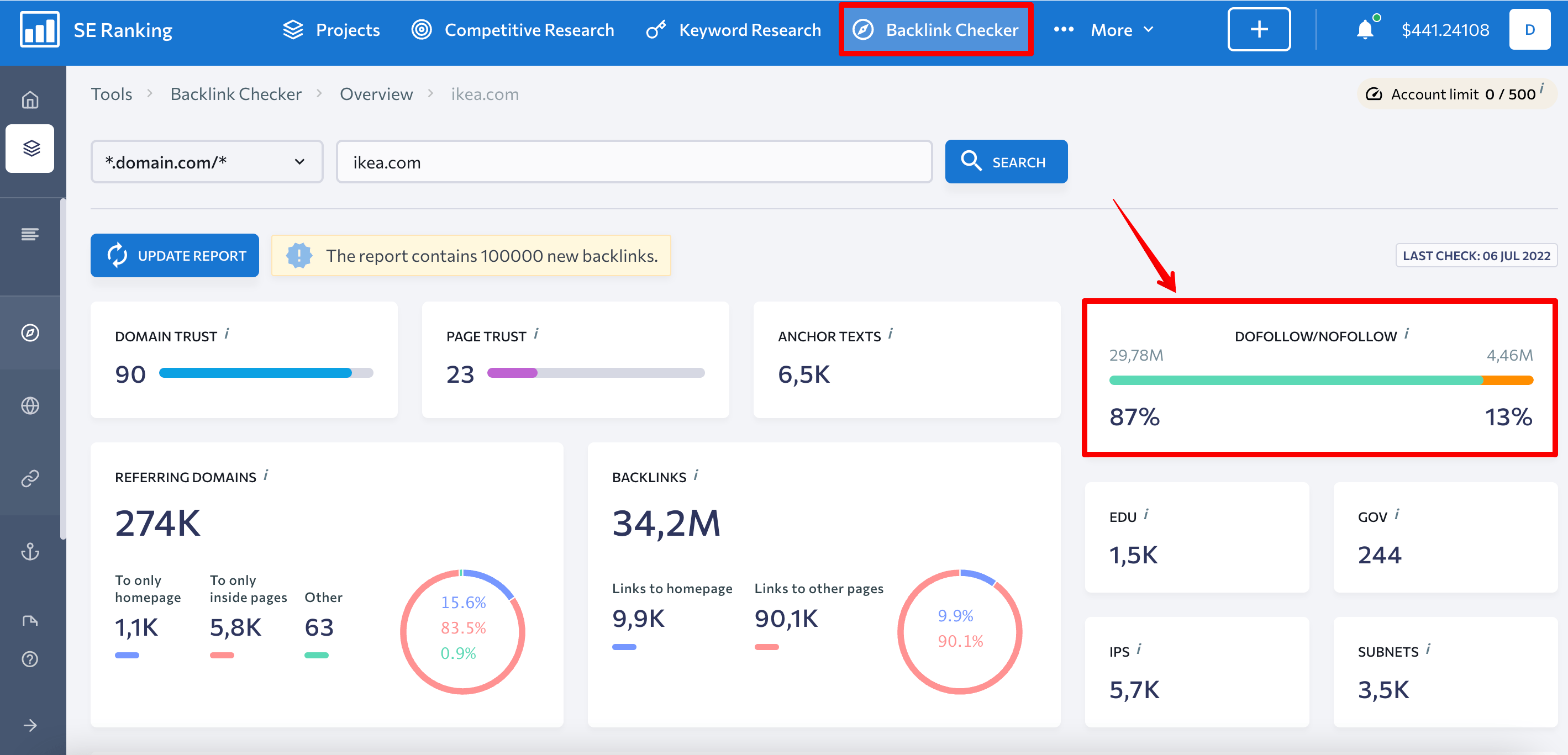
Task: Click the globe icon in left sidebar
Action: pos(30,406)
